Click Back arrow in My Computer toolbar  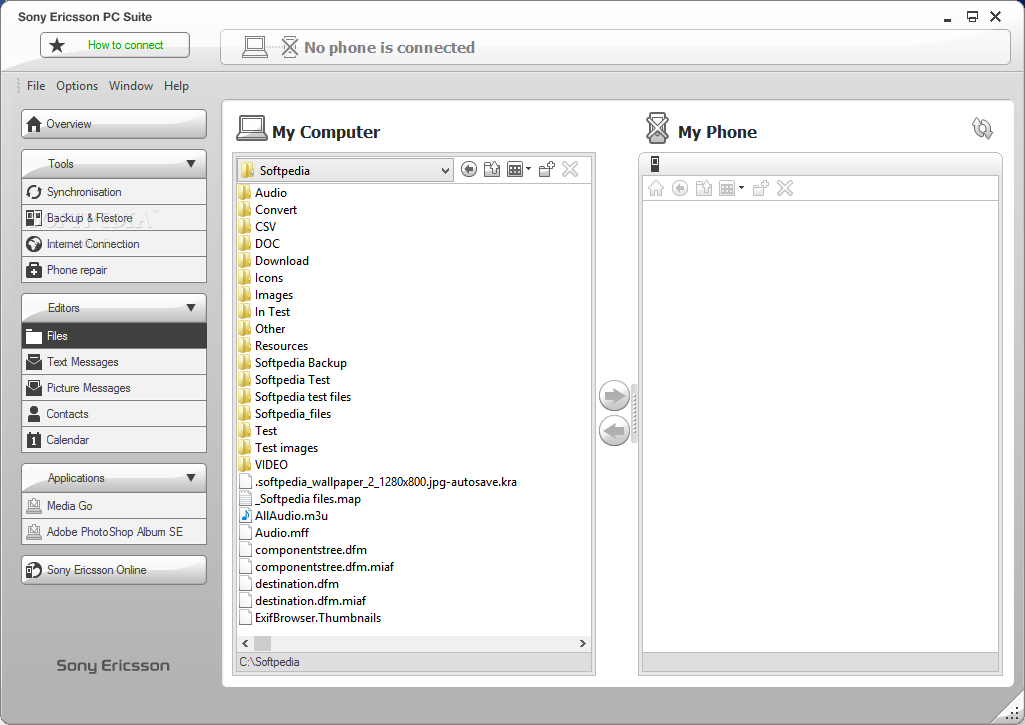pyautogui.click(x=469, y=170)
